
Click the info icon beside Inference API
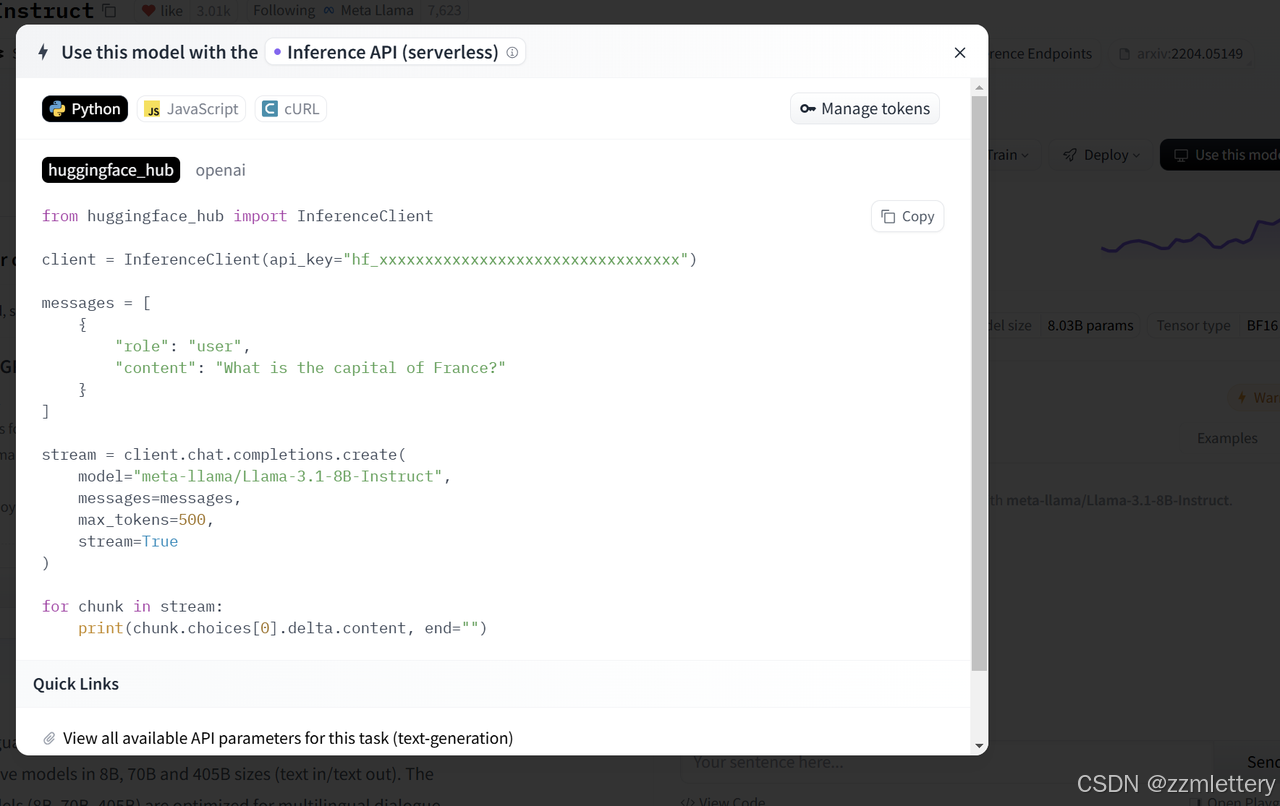coord(512,52)
